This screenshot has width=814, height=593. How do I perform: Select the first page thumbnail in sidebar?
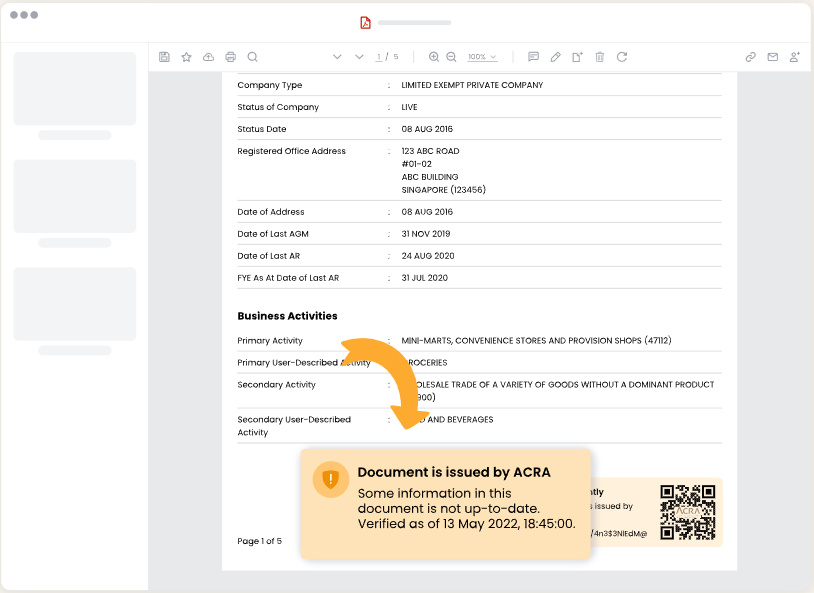point(75,89)
